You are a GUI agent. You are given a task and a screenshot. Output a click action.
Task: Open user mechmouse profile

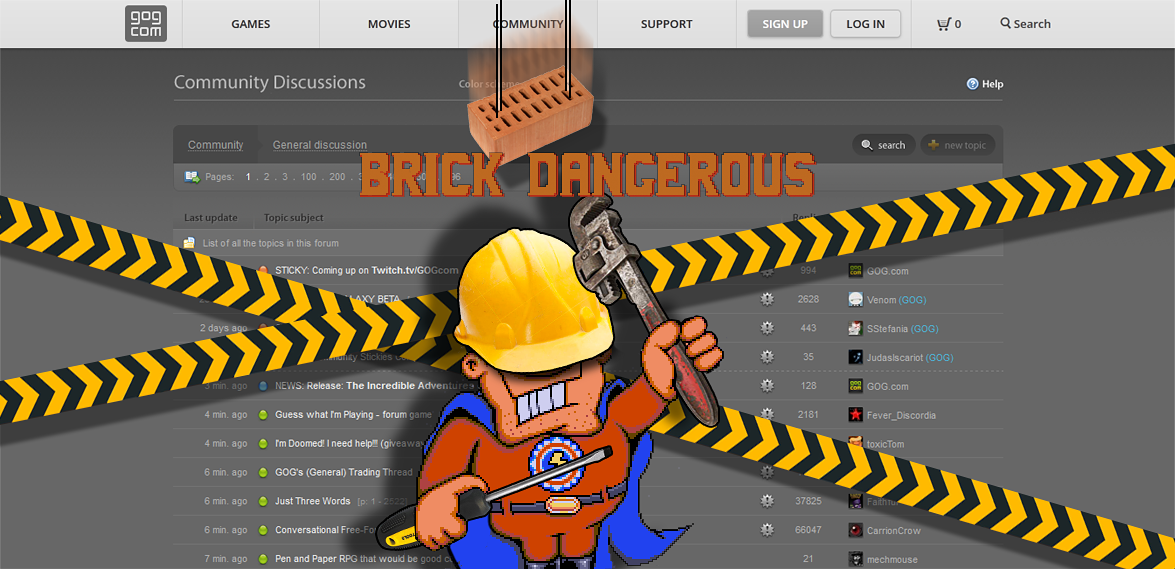[x=892, y=559]
